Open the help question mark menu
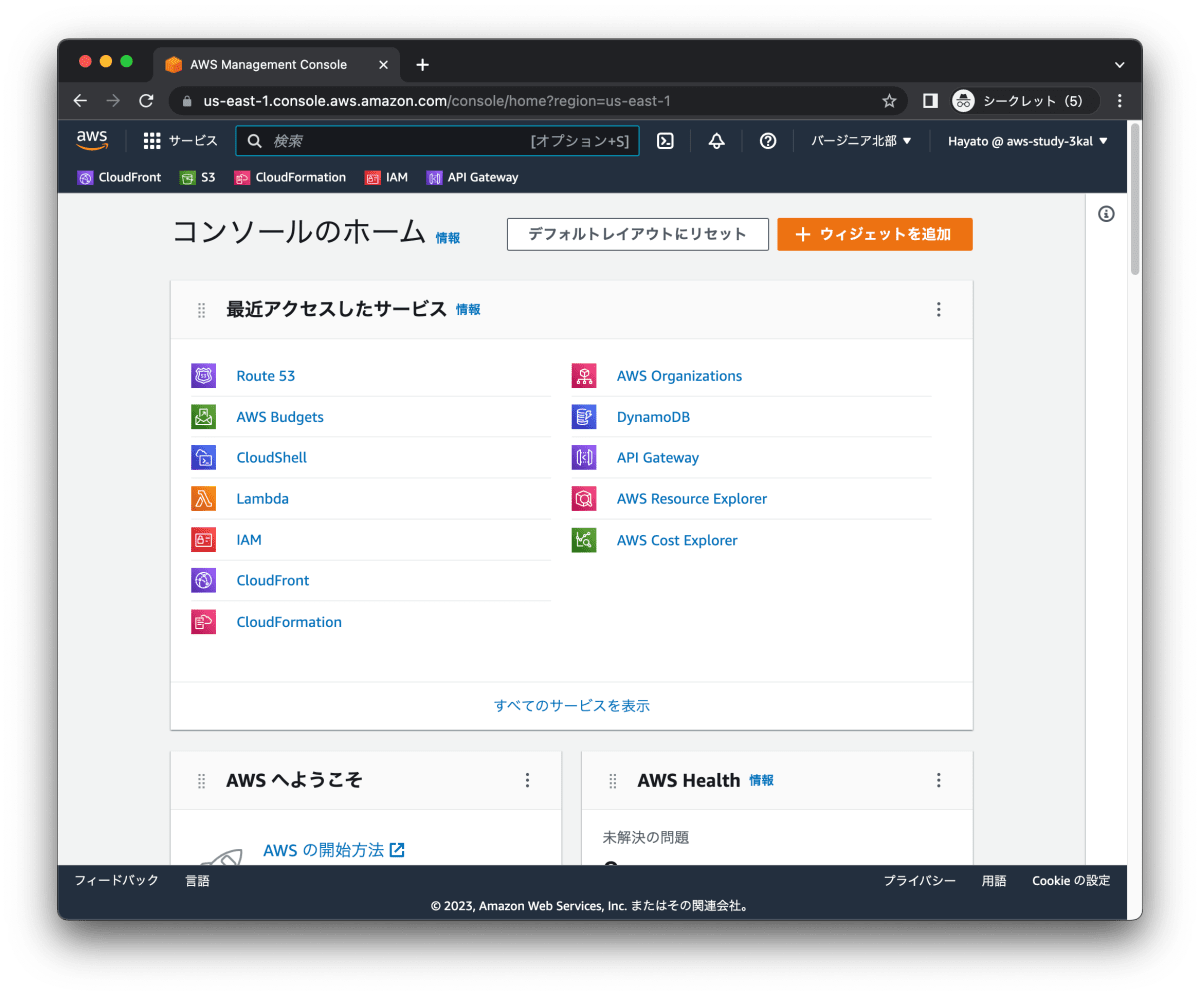The width and height of the screenshot is (1200, 996). tap(768, 141)
